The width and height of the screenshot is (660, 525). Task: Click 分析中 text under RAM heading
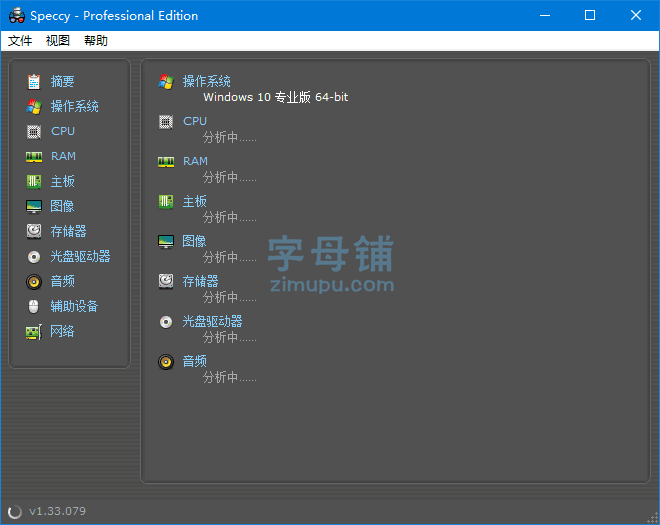229,177
